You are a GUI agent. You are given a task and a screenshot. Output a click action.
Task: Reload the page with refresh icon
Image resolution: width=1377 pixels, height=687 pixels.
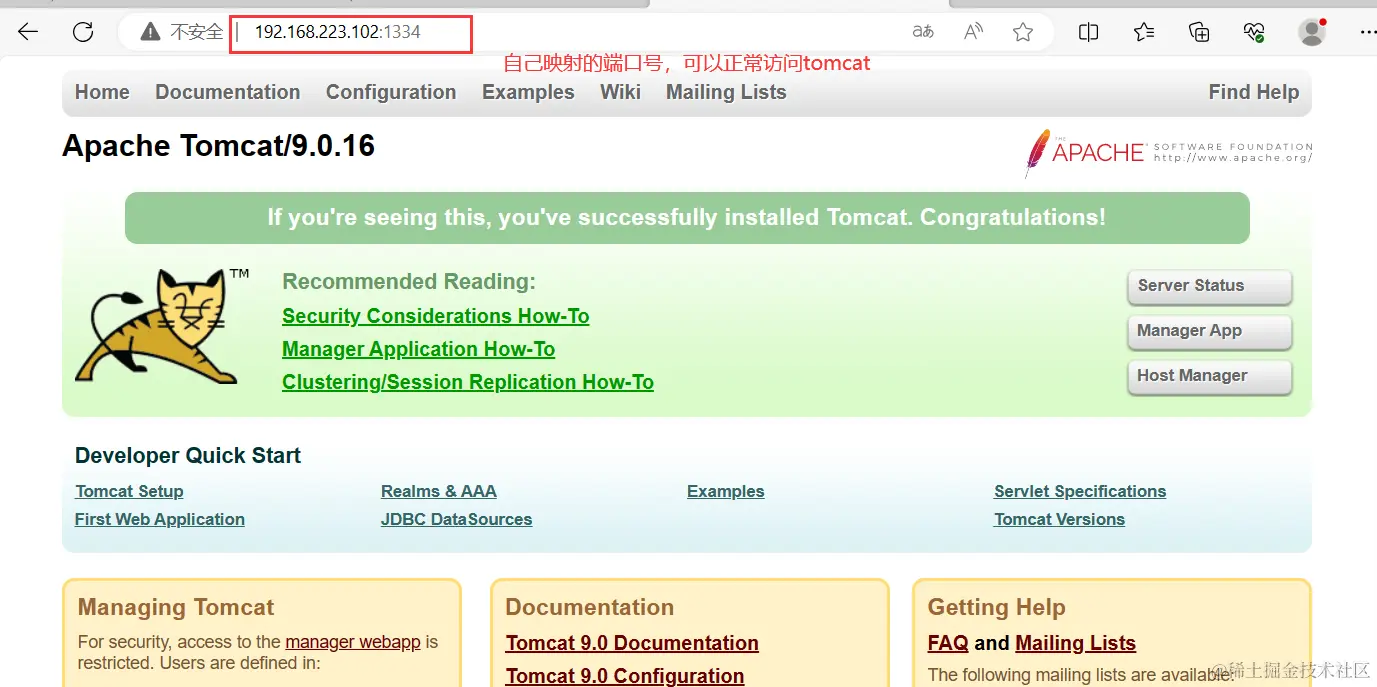(83, 32)
